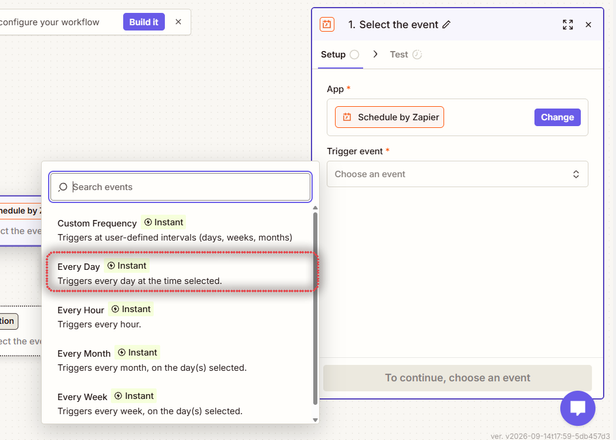Image resolution: width=616 pixels, height=440 pixels.
Task: Click the App field label
Action: (335, 89)
